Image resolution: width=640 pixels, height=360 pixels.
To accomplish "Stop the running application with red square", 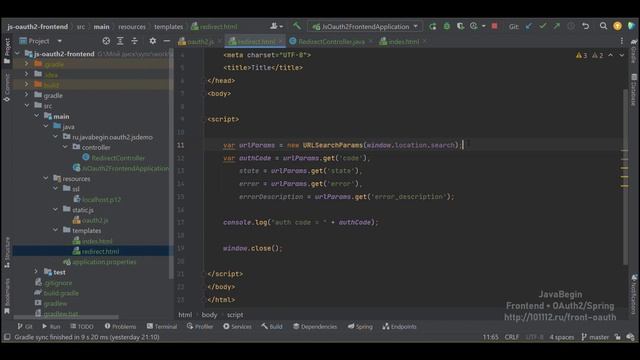I will pos(494,27).
